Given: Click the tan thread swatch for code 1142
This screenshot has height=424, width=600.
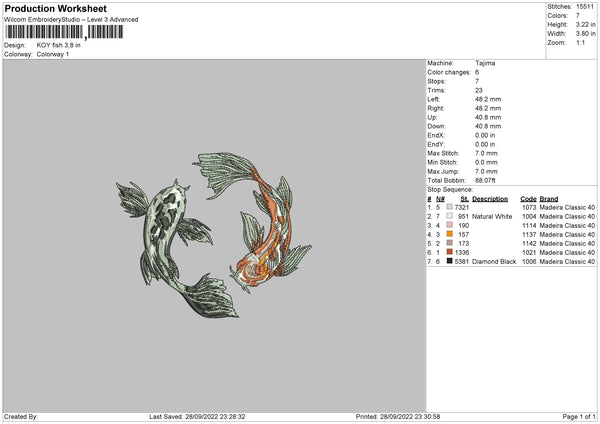Looking at the screenshot, I should (x=449, y=243).
